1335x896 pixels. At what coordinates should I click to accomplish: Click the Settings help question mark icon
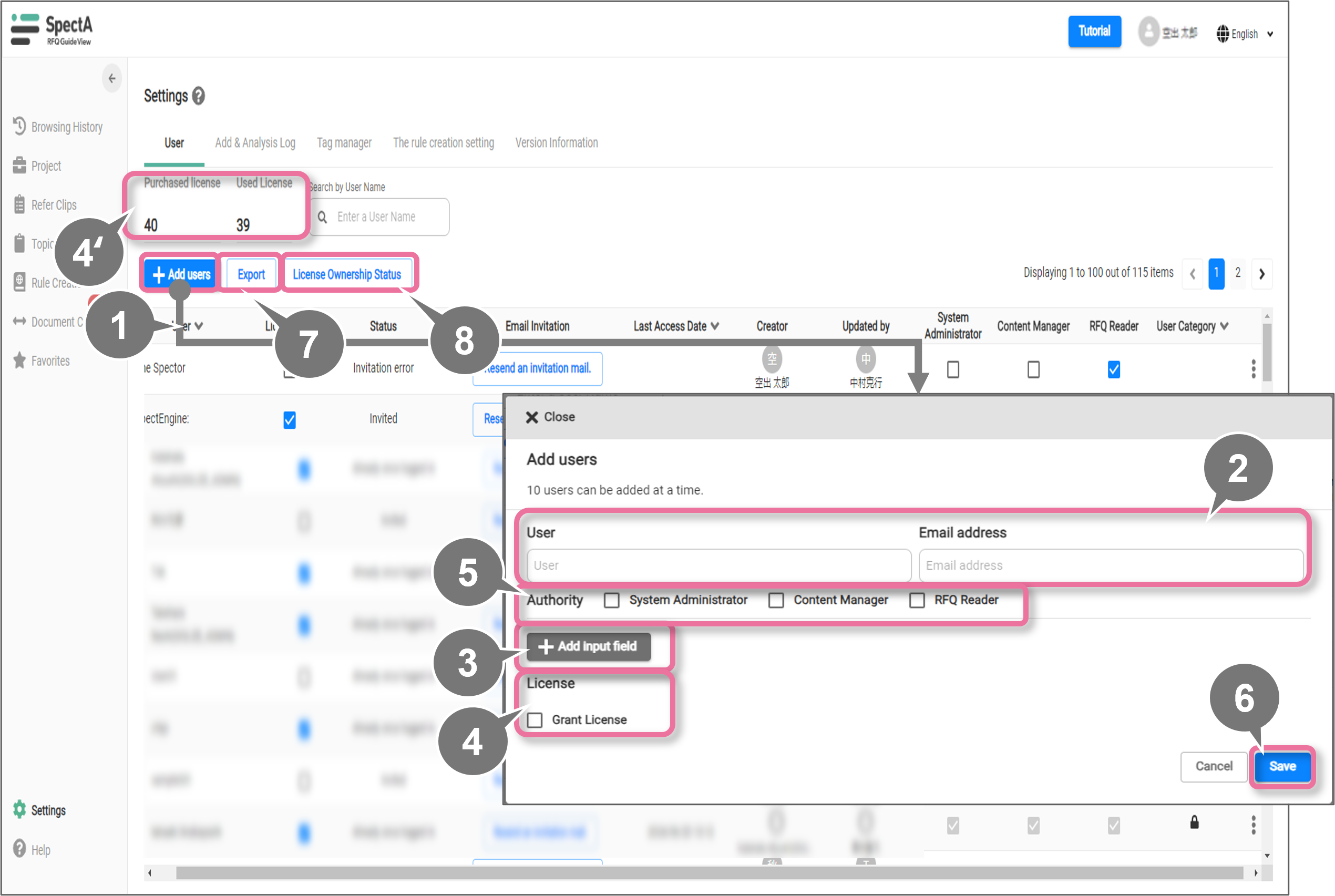pyautogui.click(x=198, y=96)
